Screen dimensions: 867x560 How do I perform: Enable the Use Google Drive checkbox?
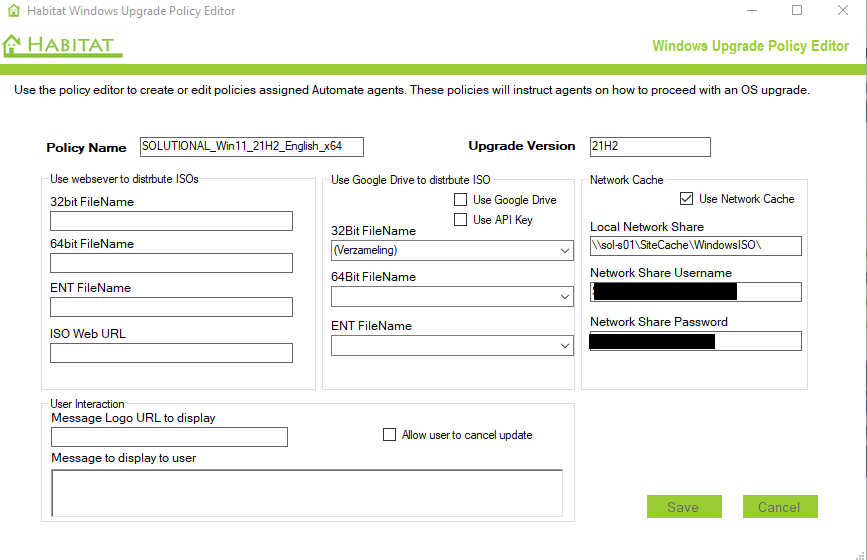point(460,200)
